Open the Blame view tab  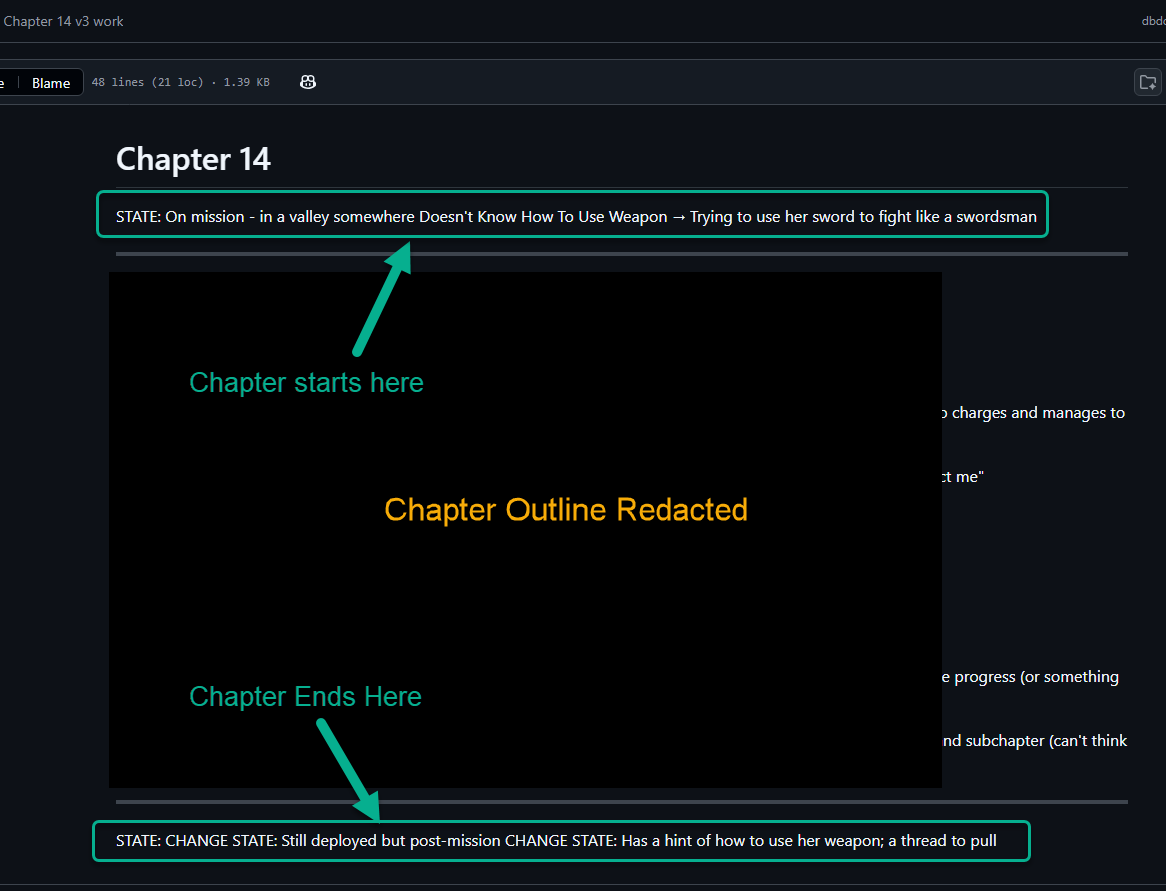click(x=51, y=83)
